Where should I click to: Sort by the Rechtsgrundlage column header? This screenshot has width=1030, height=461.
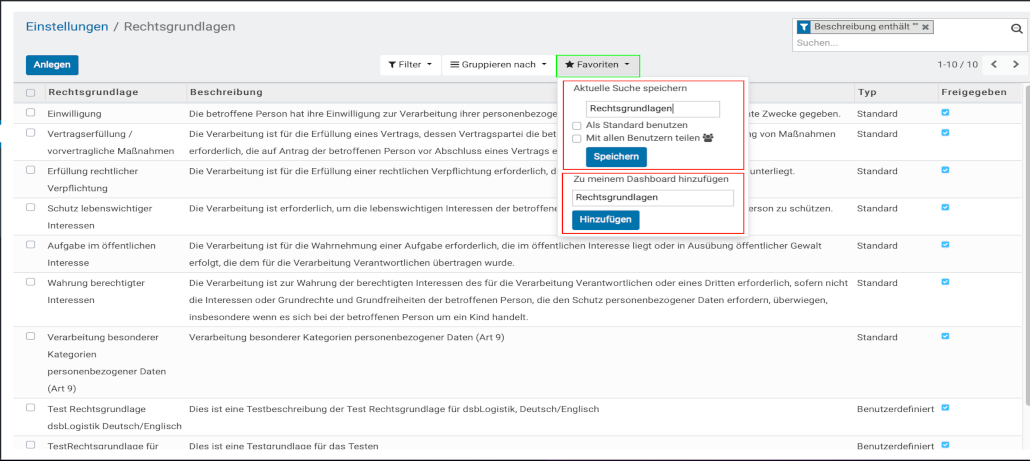coord(93,93)
